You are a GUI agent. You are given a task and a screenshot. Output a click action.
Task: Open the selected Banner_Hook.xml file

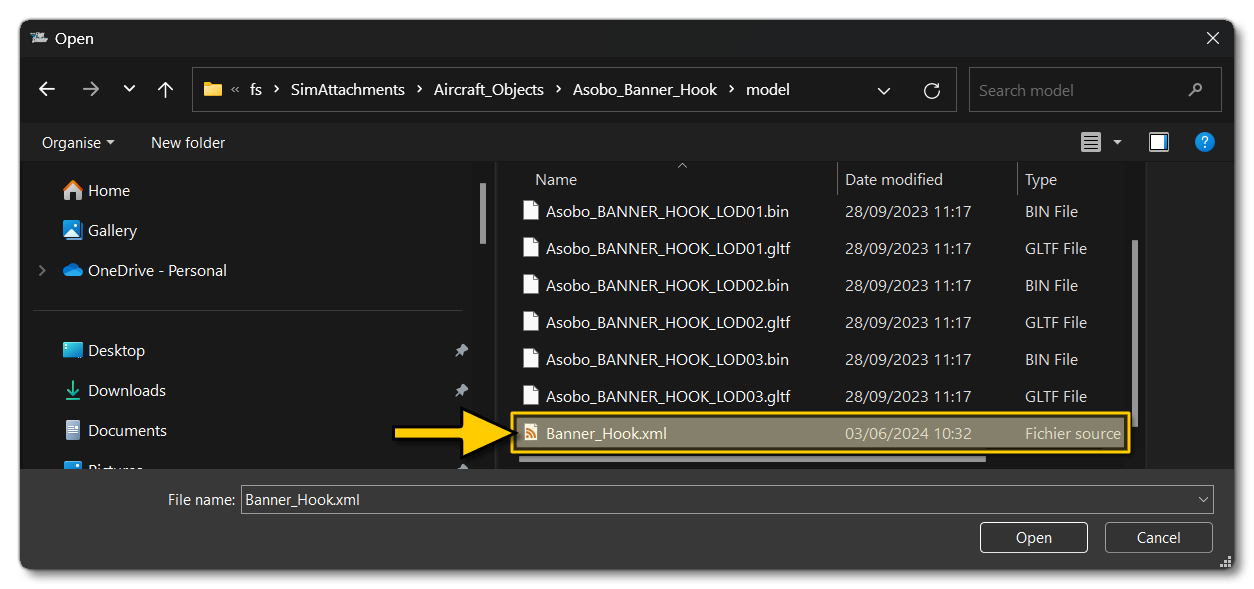(x=1033, y=537)
